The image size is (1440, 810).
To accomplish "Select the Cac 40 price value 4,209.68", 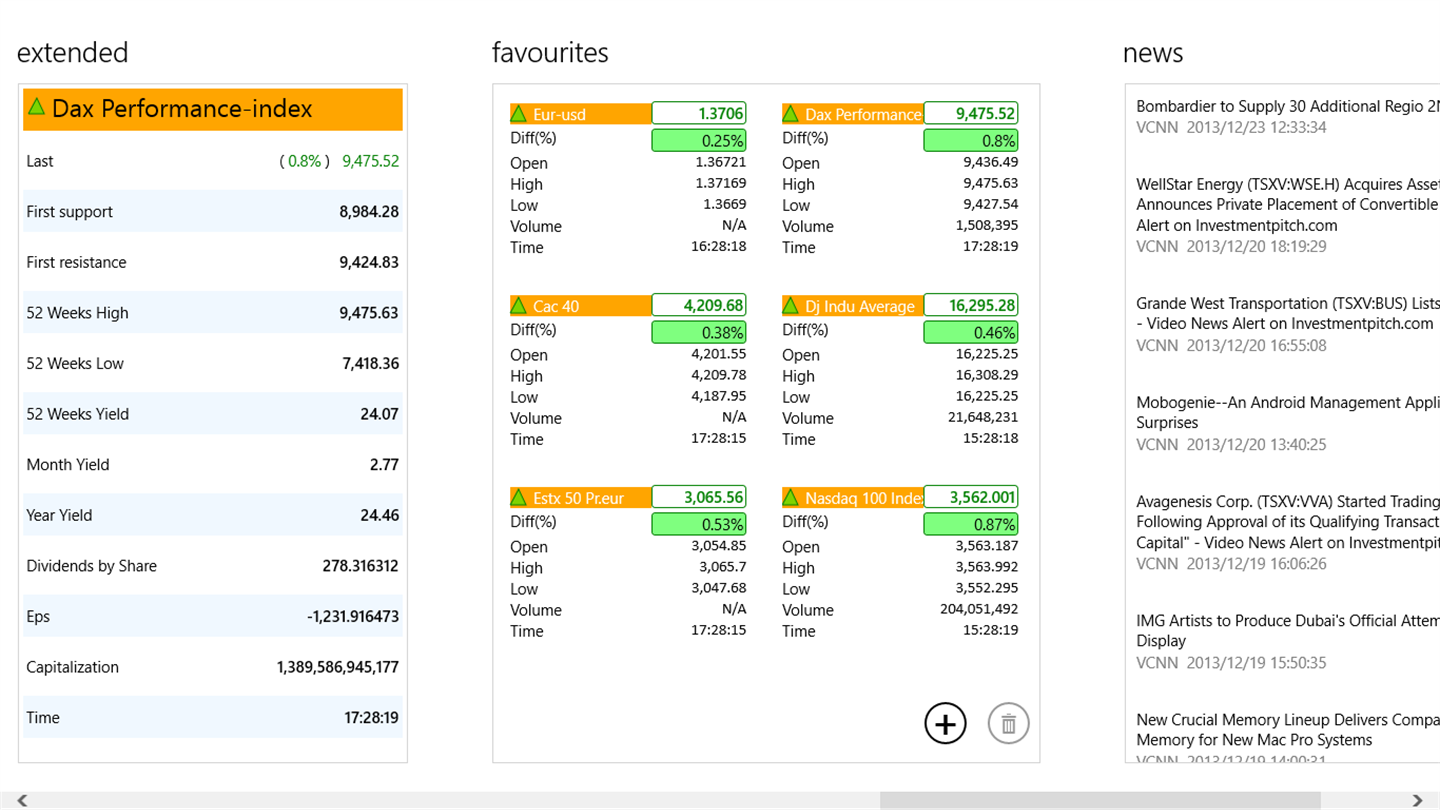I will (x=698, y=305).
